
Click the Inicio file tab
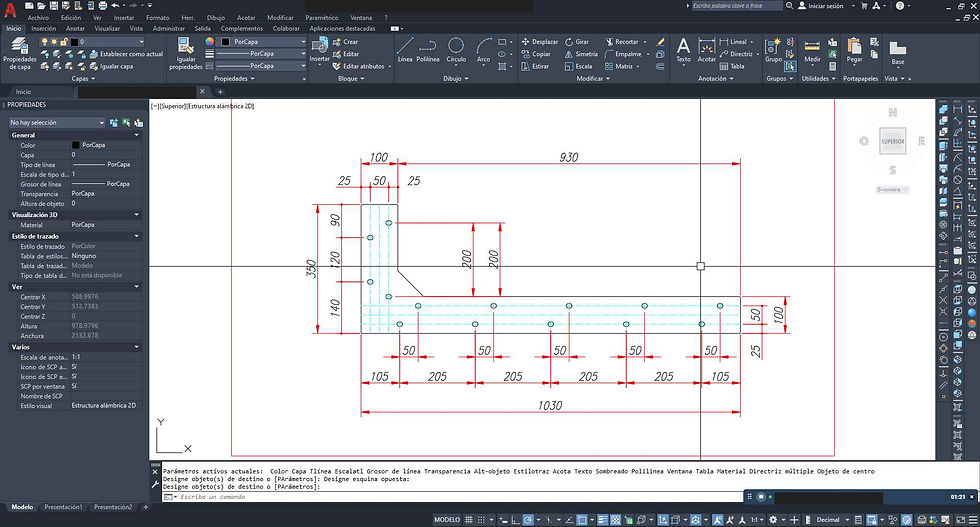(23, 92)
